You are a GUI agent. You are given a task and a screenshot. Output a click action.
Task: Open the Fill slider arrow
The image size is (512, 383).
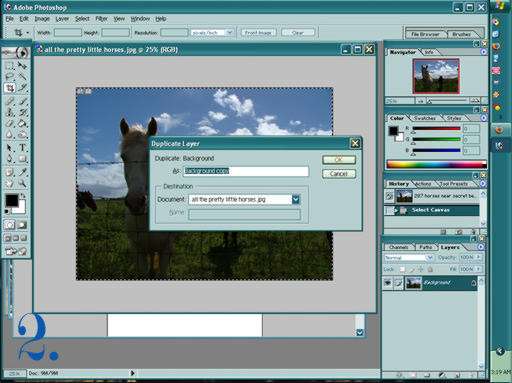pos(478,269)
